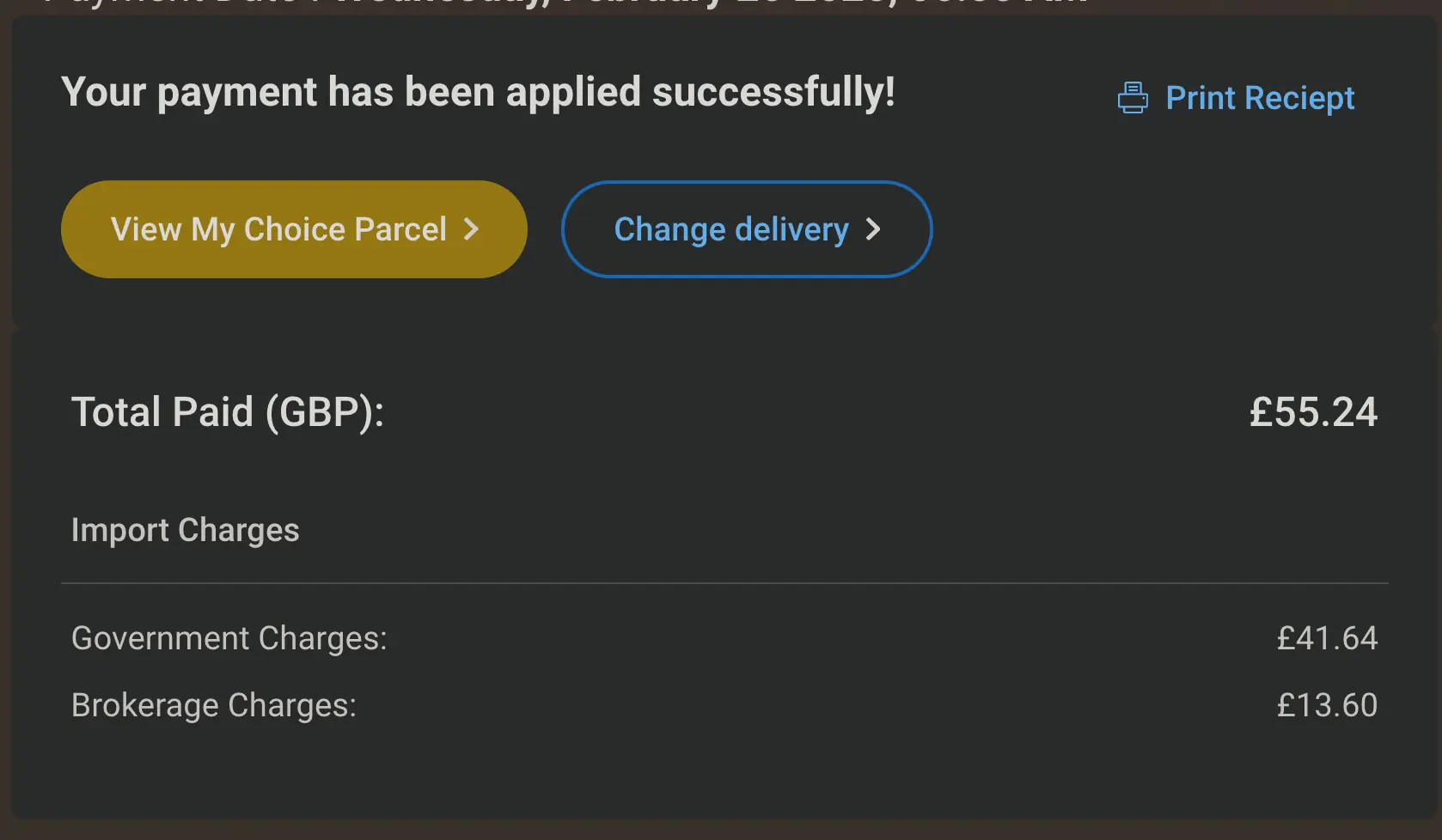Click the Brokerage Charges label

point(213,705)
